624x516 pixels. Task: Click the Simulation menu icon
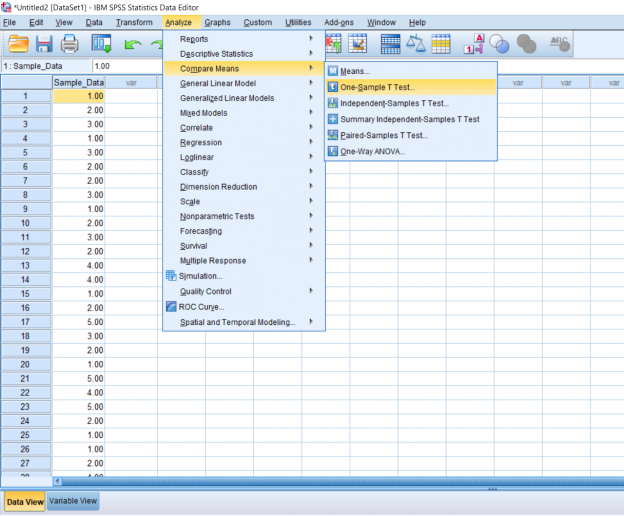click(171, 276)
